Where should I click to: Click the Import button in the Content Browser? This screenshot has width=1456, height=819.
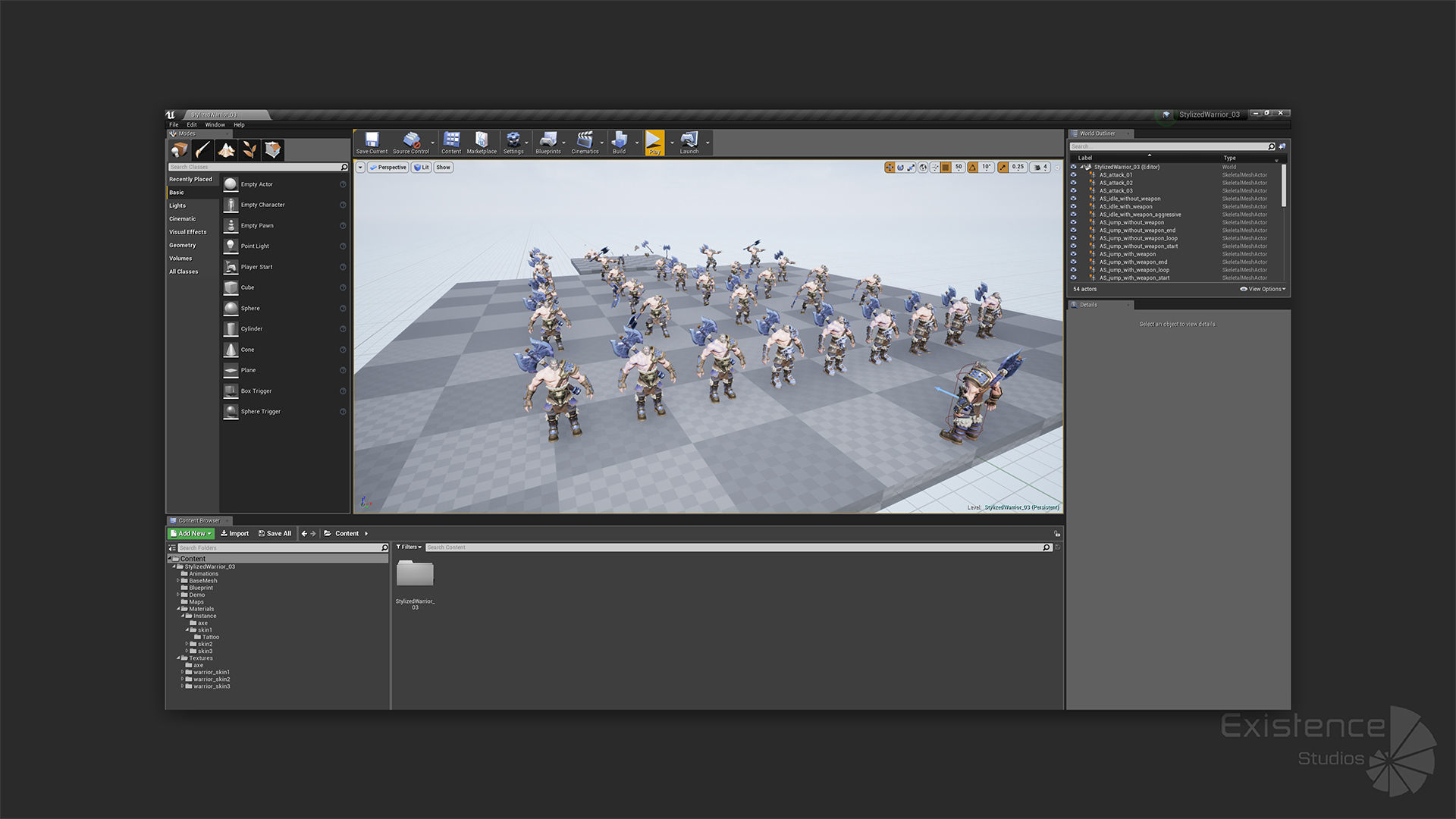tap(235, 533)
